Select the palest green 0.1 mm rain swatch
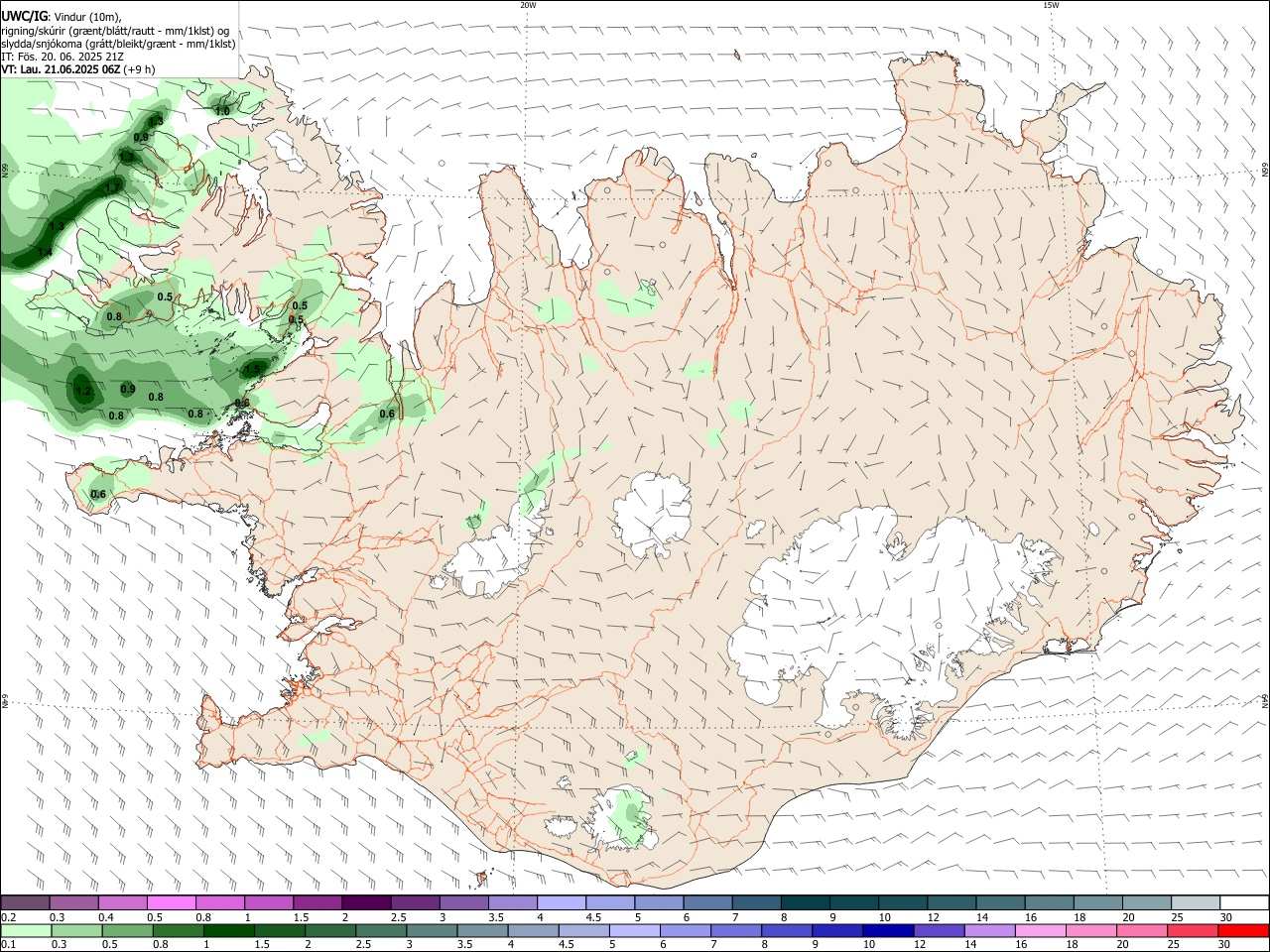1270x952 pixels. (25, 931)
